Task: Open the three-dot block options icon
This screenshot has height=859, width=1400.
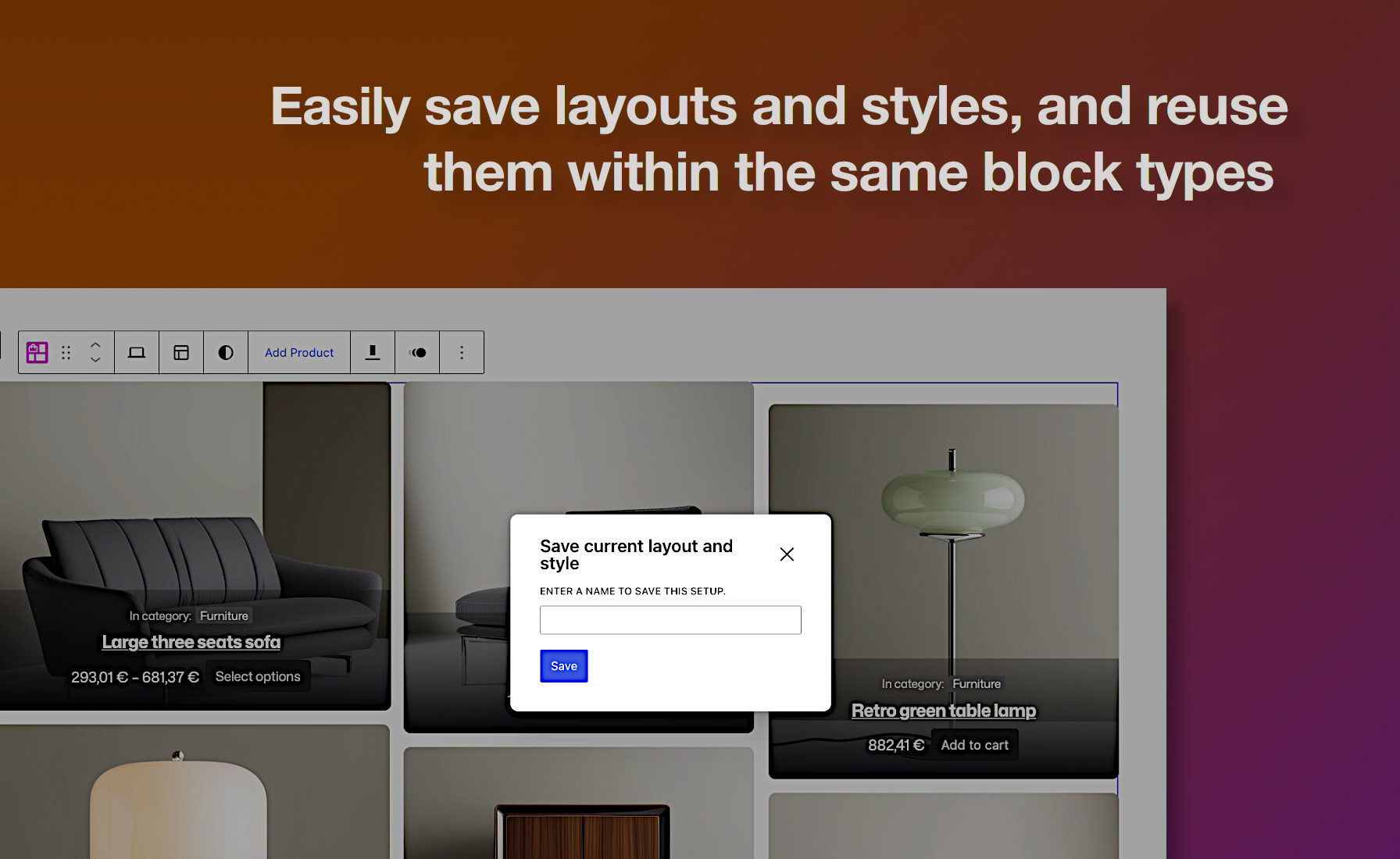Action: [462, 352]
